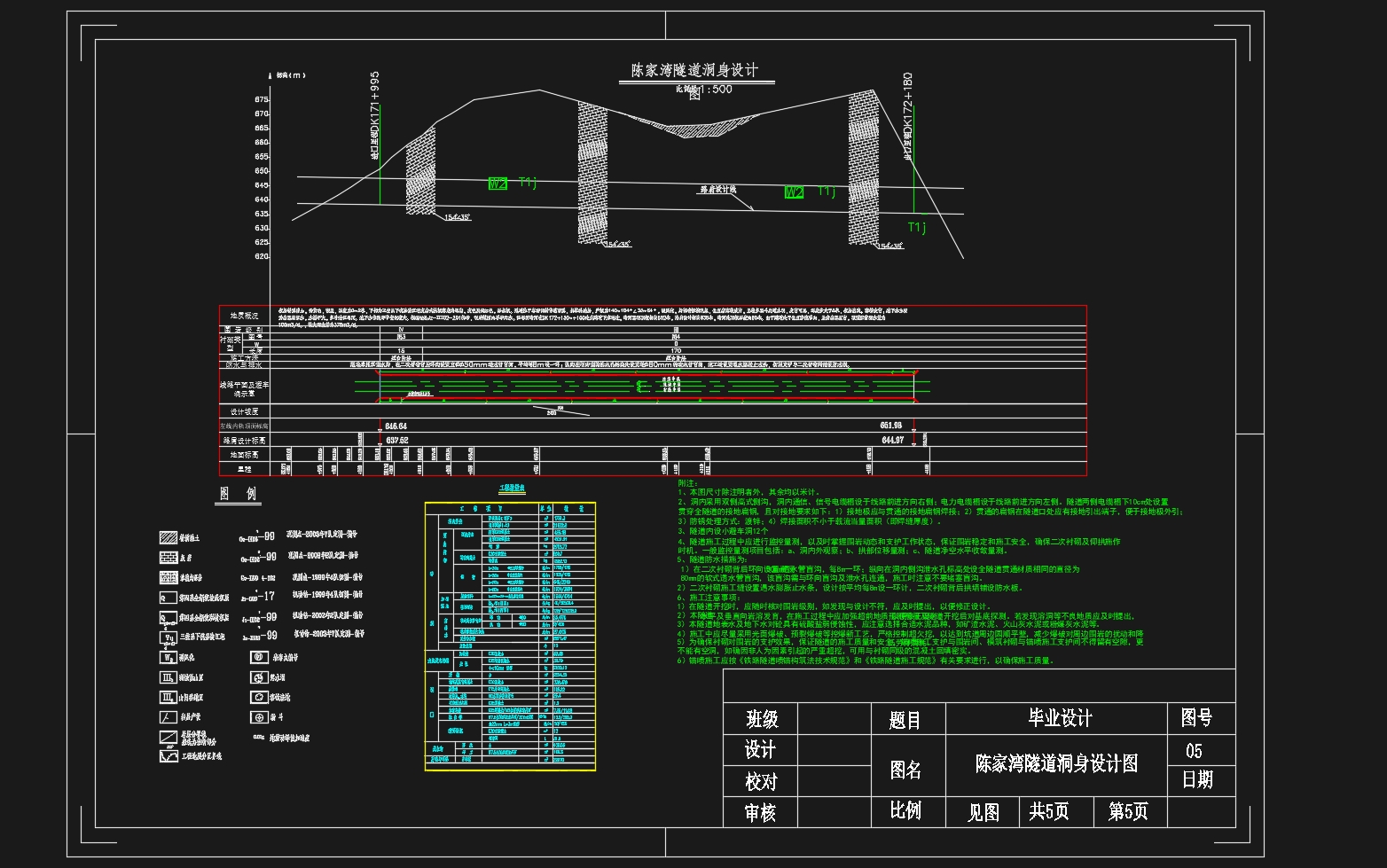Select the 路肩设计线 leader label

[x=718, y=190]
